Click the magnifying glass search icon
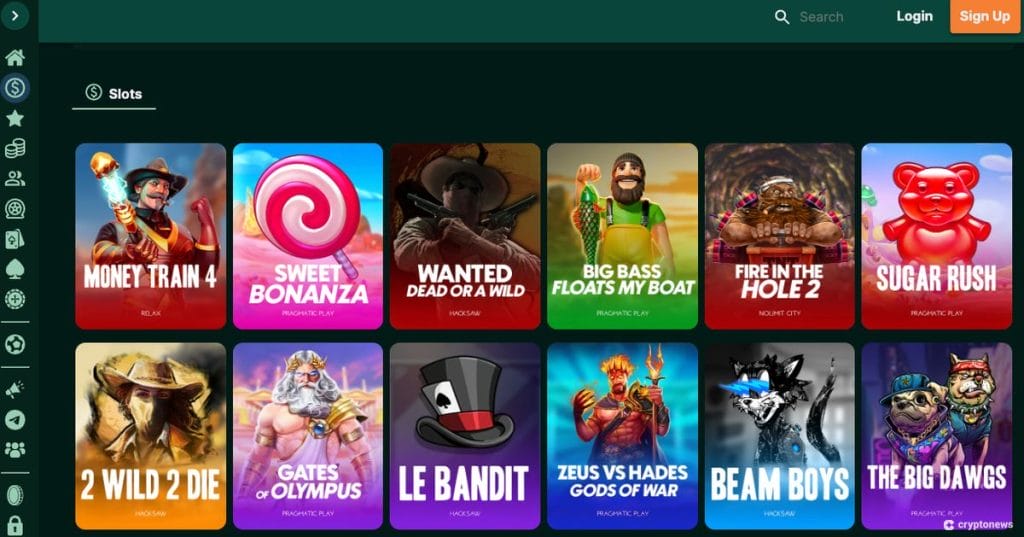The image size is (1024, 537). pos(782,17)
